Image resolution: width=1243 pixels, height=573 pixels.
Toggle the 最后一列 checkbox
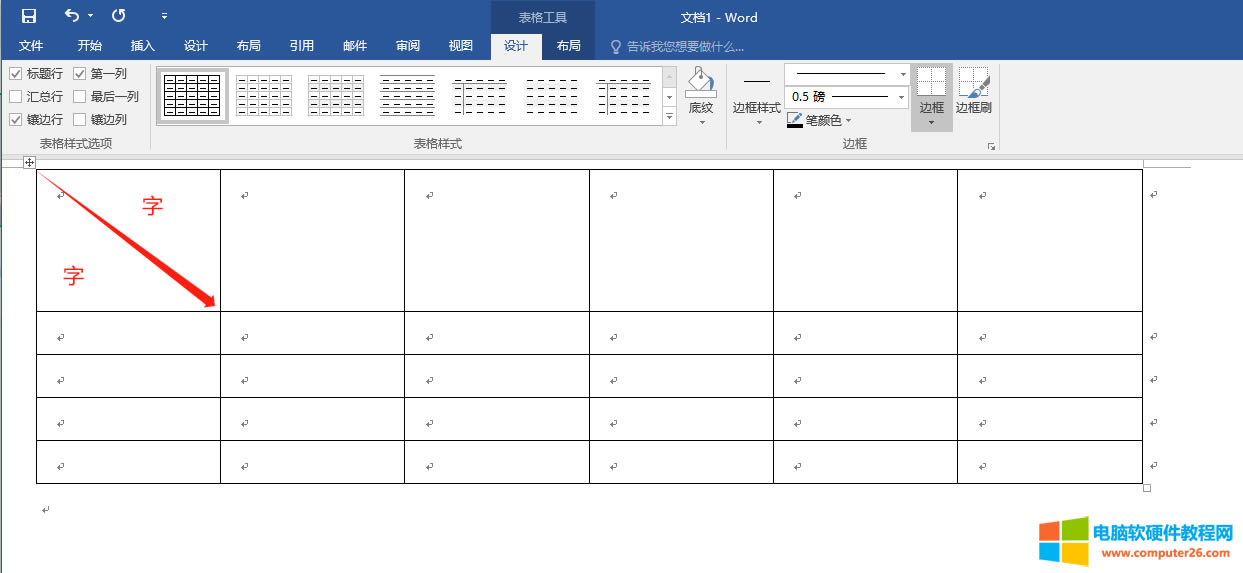click(x=80, y=97)
